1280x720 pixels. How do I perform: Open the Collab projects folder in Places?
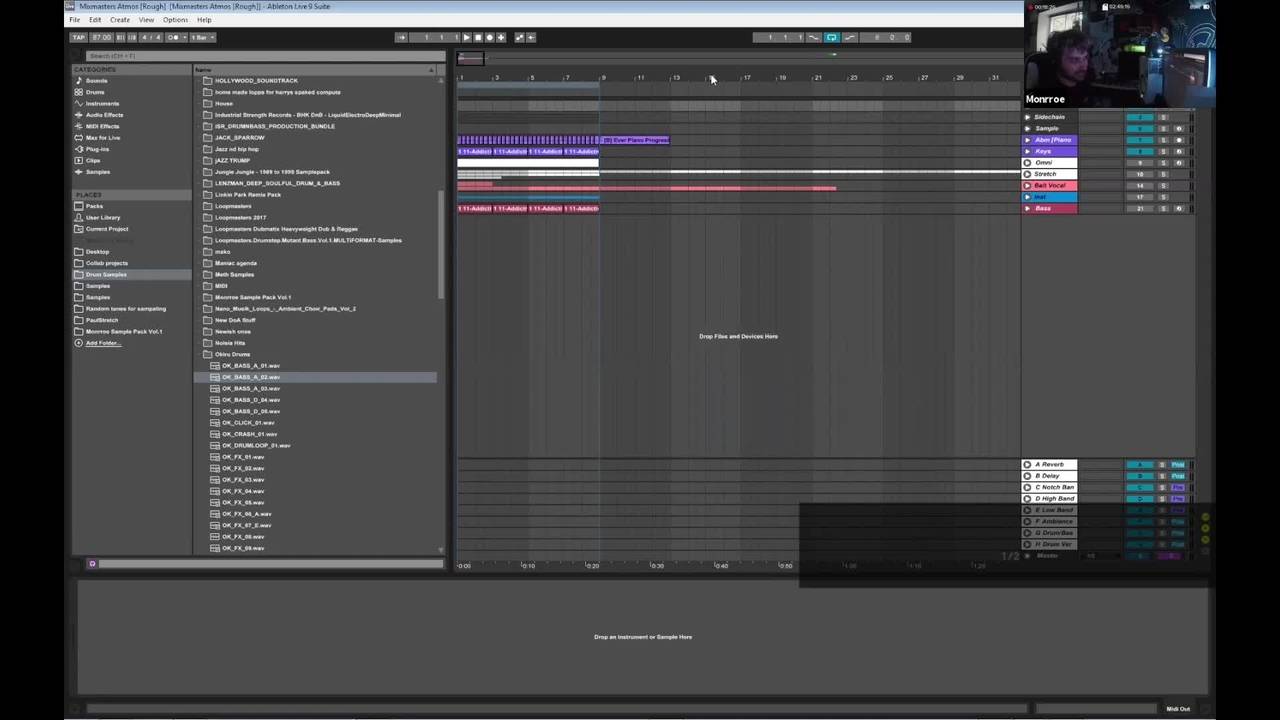pos(107,263)
